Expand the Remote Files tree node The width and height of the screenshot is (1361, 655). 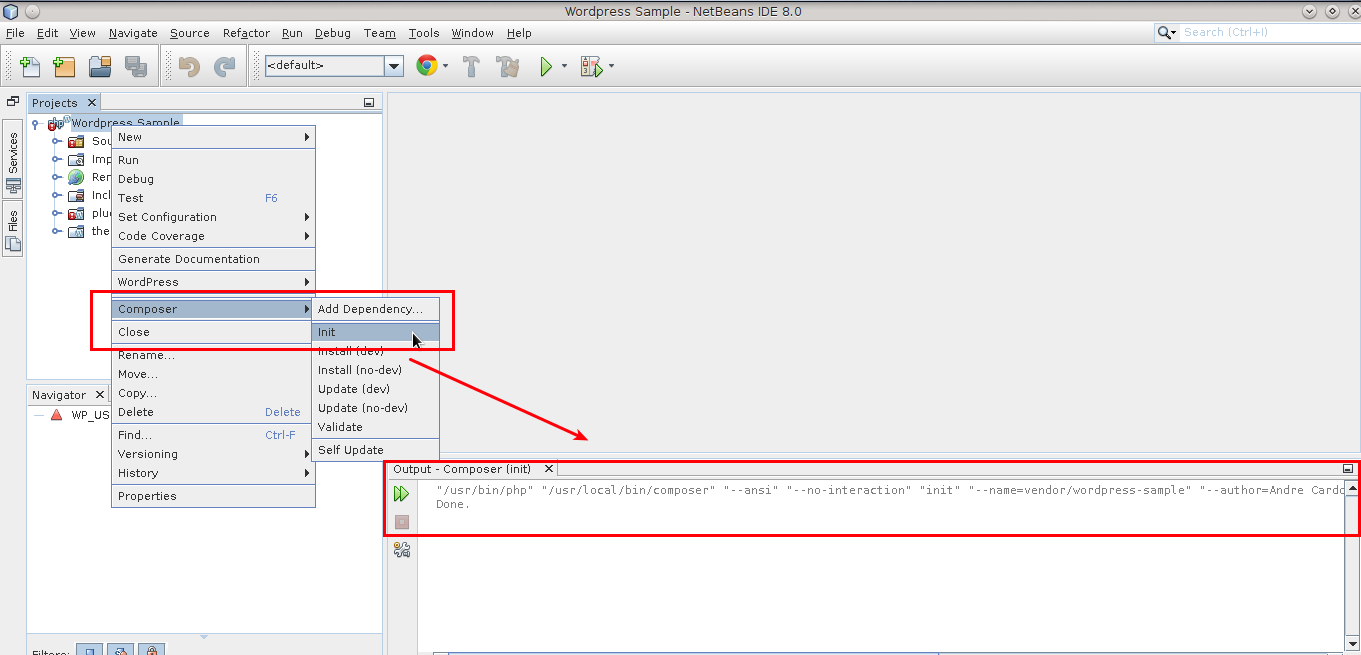pos(57,178)
